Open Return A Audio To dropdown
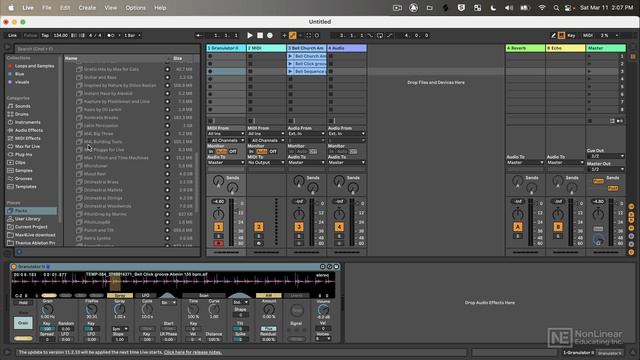640x360 pixels. tap(525, 162)
